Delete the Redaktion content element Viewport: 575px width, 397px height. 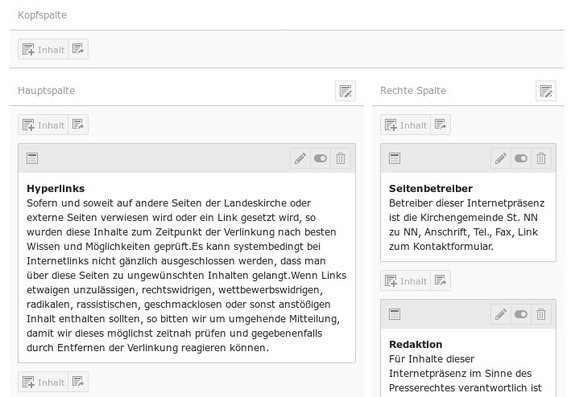pos(541,314)
